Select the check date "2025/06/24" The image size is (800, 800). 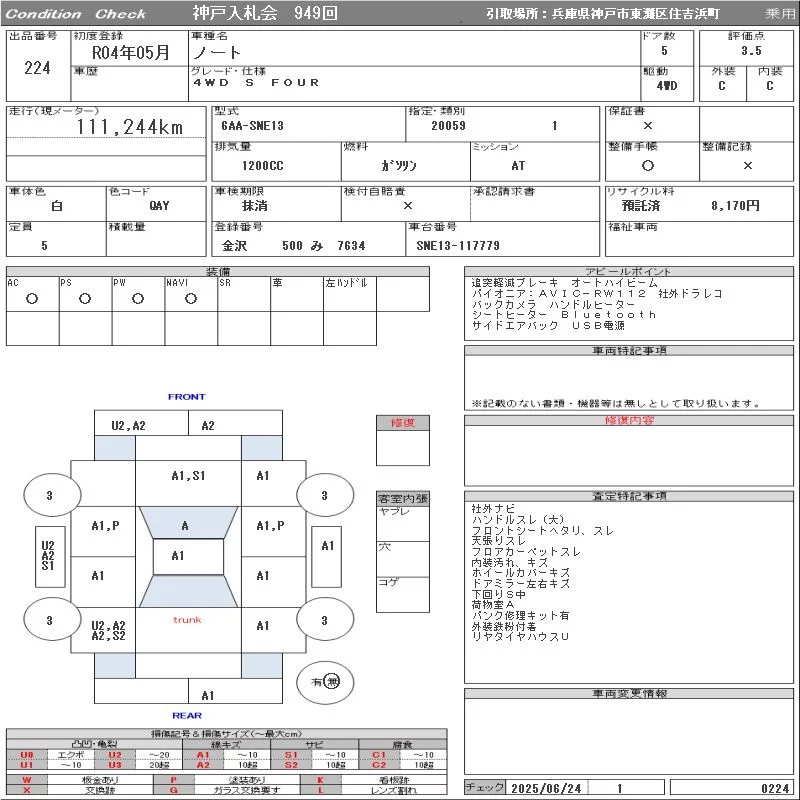[x=546, y=788]
